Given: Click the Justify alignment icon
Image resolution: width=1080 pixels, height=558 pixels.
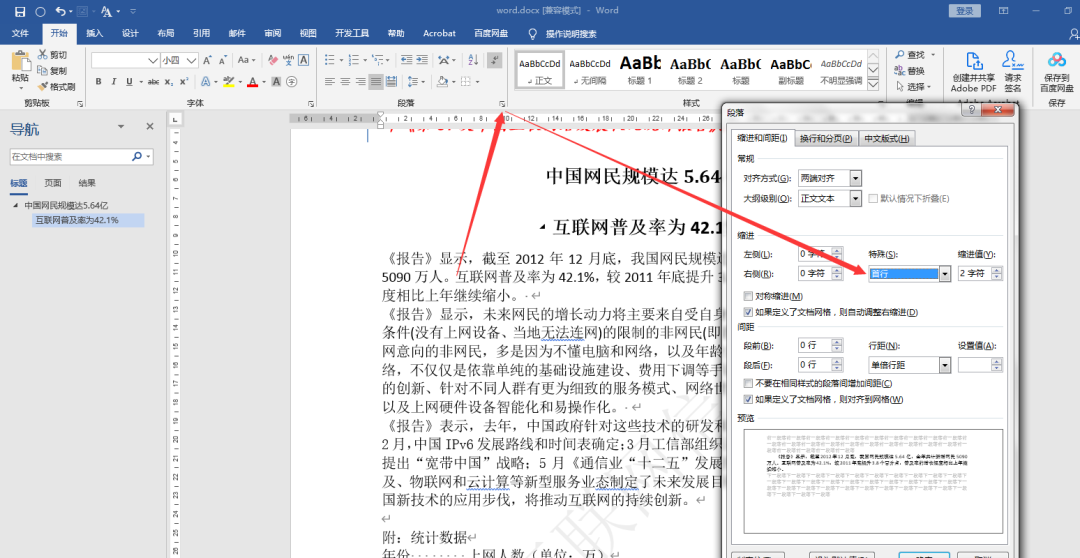Looking at the screenshot, I should pos(375,82).
